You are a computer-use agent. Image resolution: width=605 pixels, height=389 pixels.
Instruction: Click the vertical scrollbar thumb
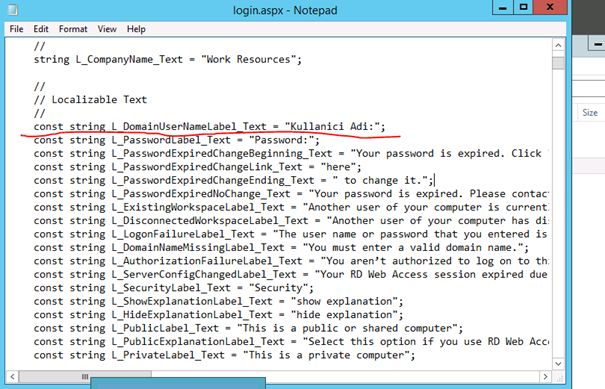(558, 63)
